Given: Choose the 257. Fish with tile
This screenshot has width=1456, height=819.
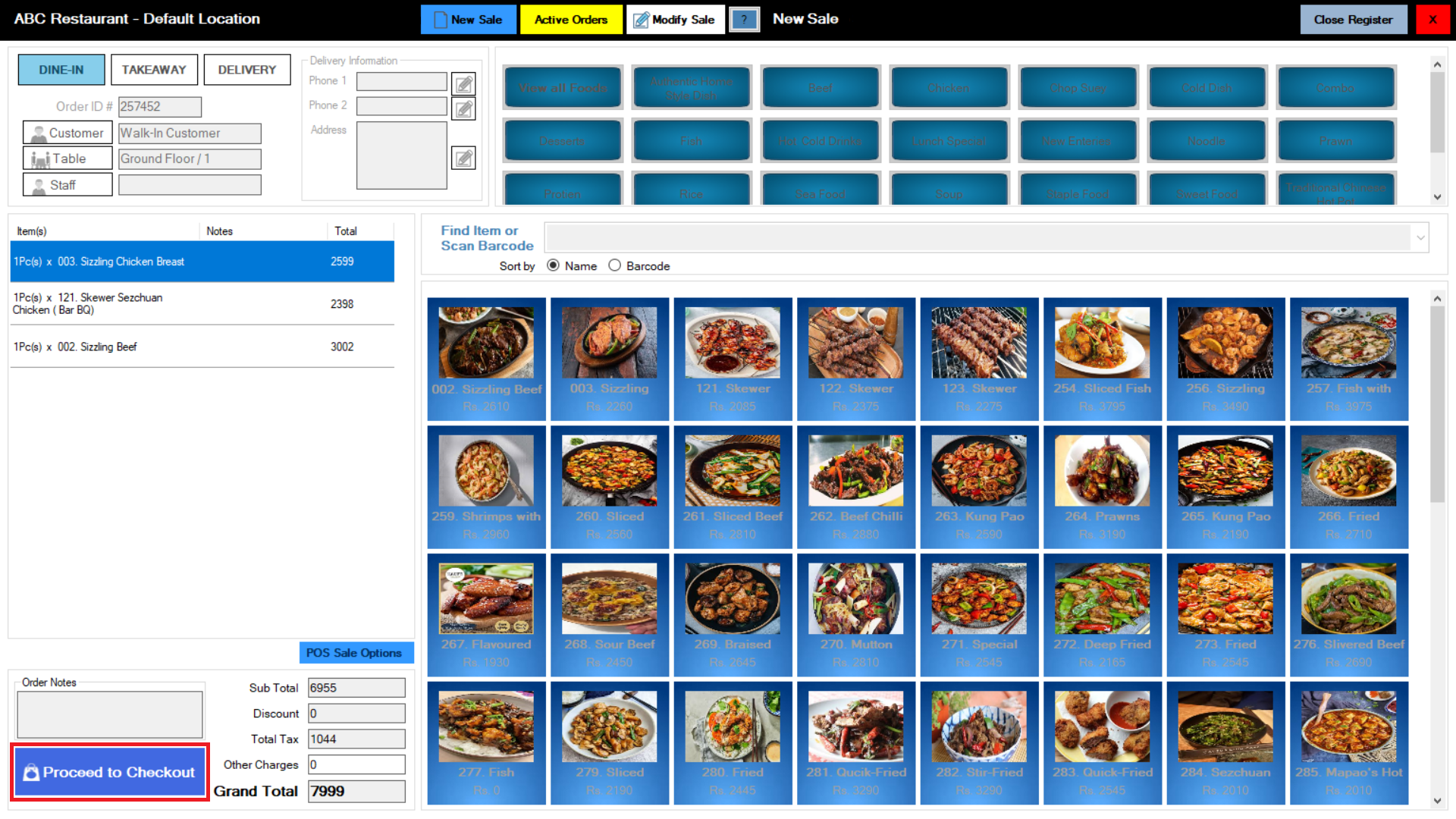Looking at the screenshot, I should click(x=1349, y=359).
